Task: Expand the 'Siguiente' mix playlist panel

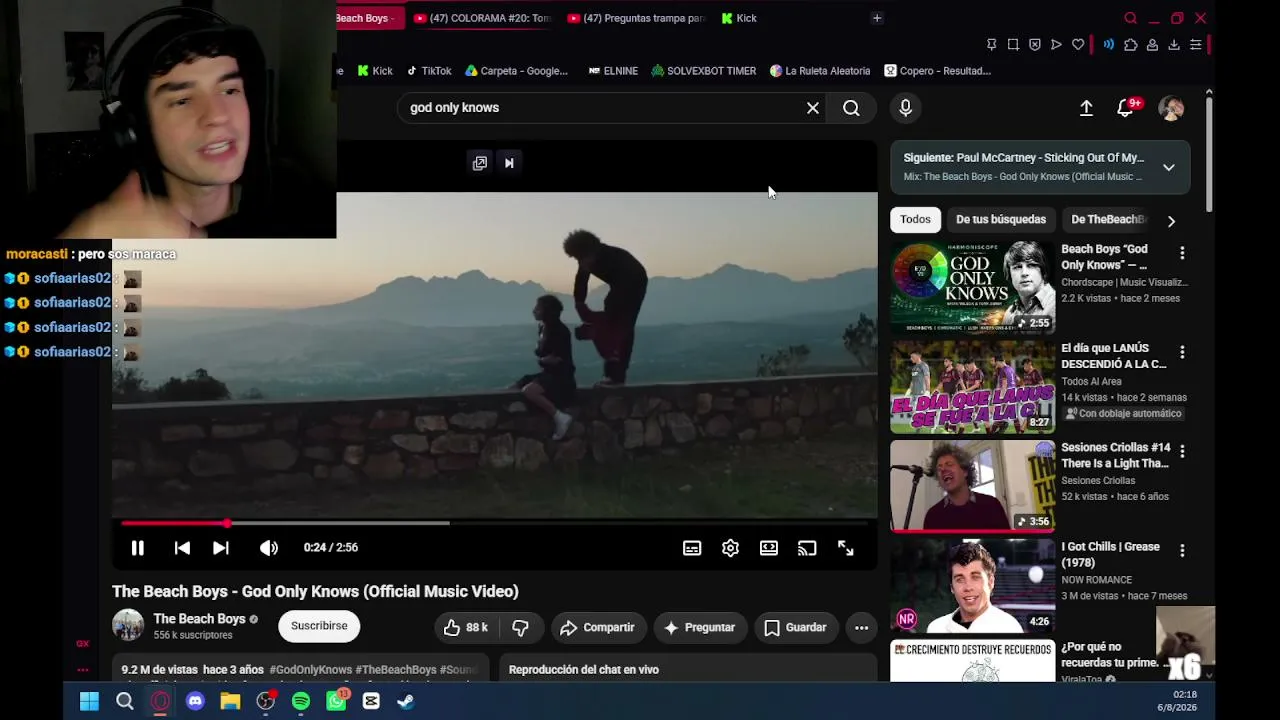Action: tap(1169, 167)
